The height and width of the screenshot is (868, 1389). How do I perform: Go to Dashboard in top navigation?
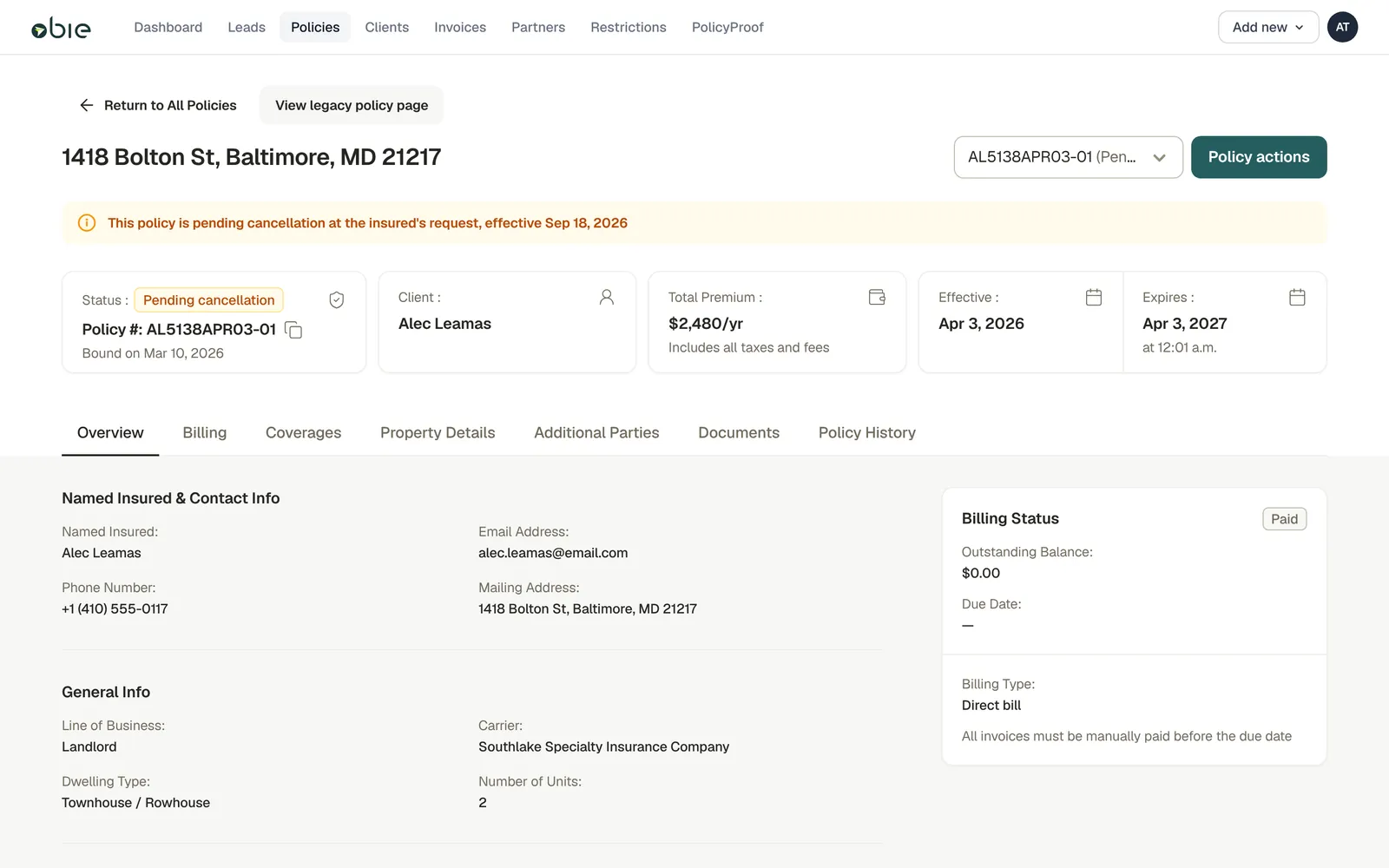pos(168,27)
